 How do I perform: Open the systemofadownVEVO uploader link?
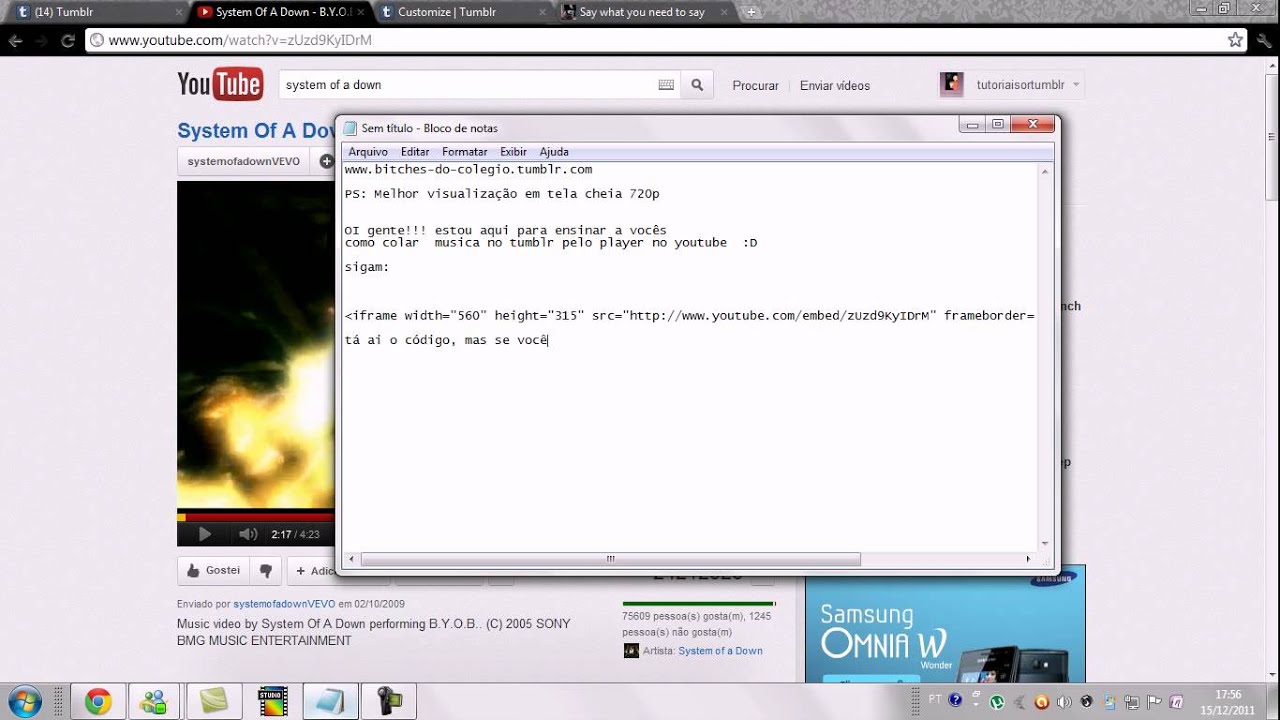click(x=284, y=604)
